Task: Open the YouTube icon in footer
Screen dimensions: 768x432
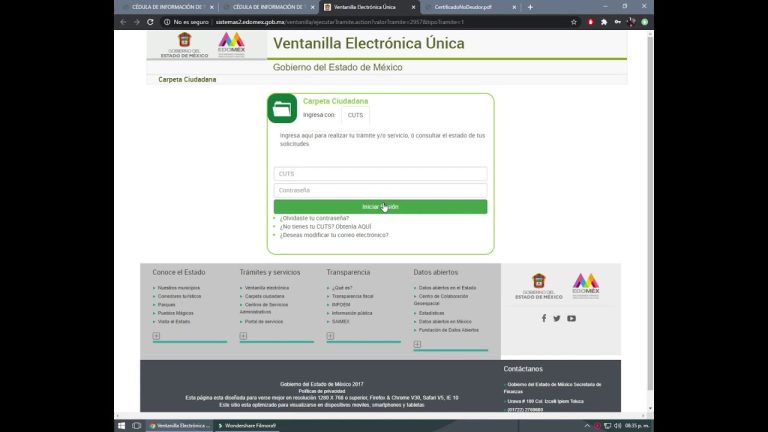Action: point(572,318)
